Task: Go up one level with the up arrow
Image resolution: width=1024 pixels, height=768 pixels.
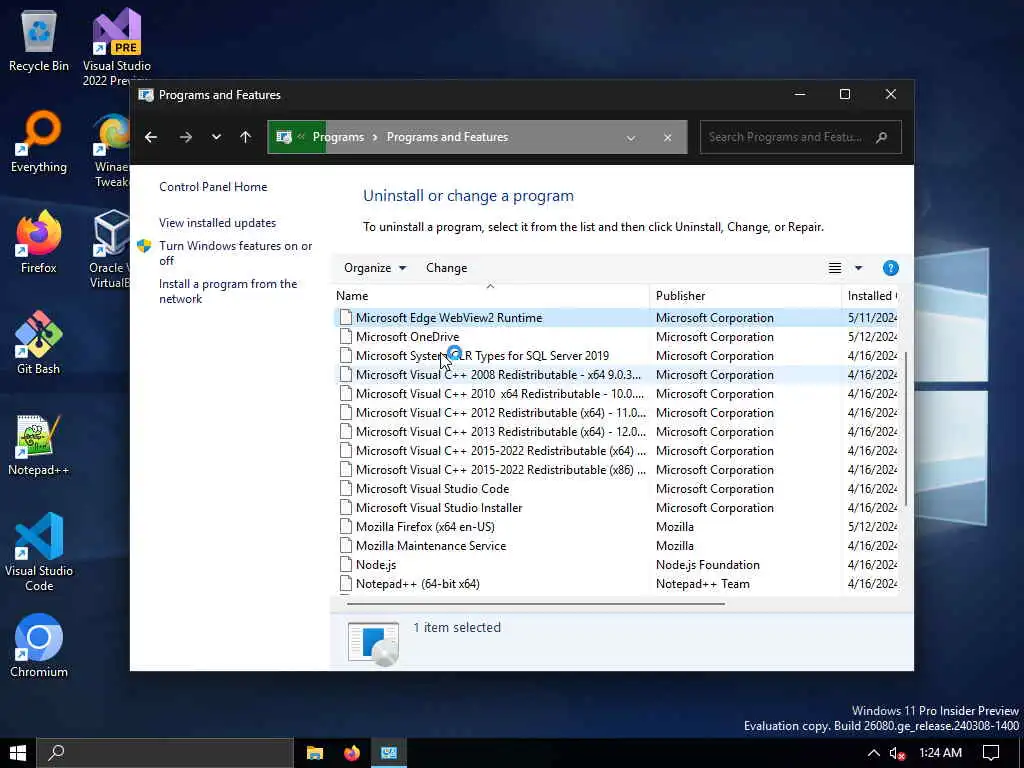Action: 246,137
